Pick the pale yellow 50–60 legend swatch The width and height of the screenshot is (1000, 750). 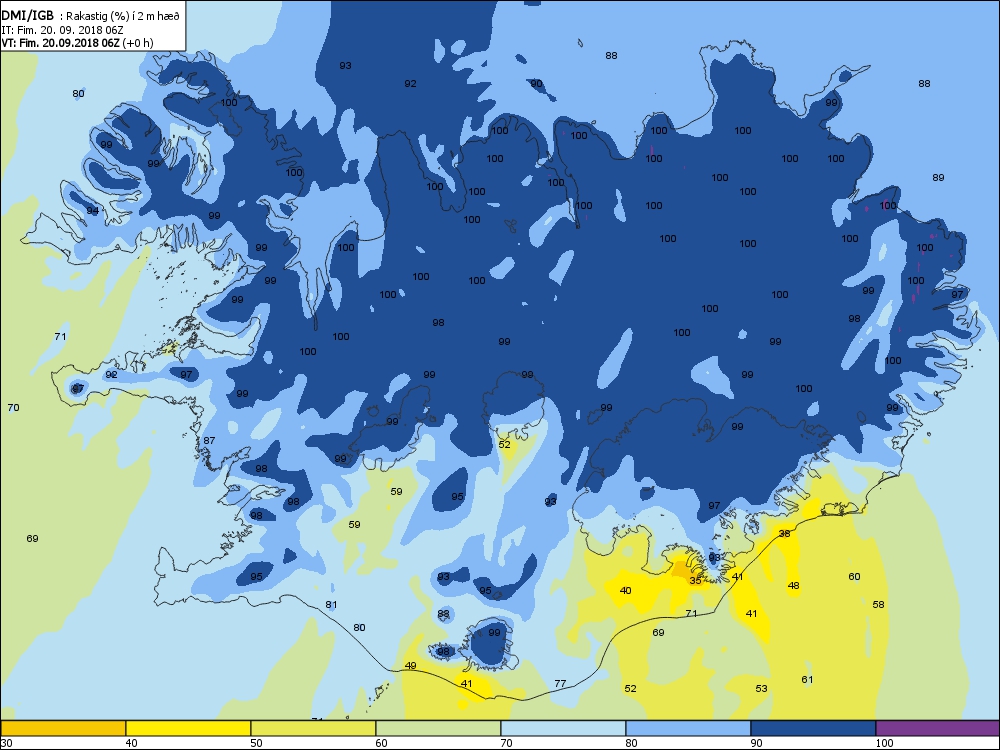312,728
